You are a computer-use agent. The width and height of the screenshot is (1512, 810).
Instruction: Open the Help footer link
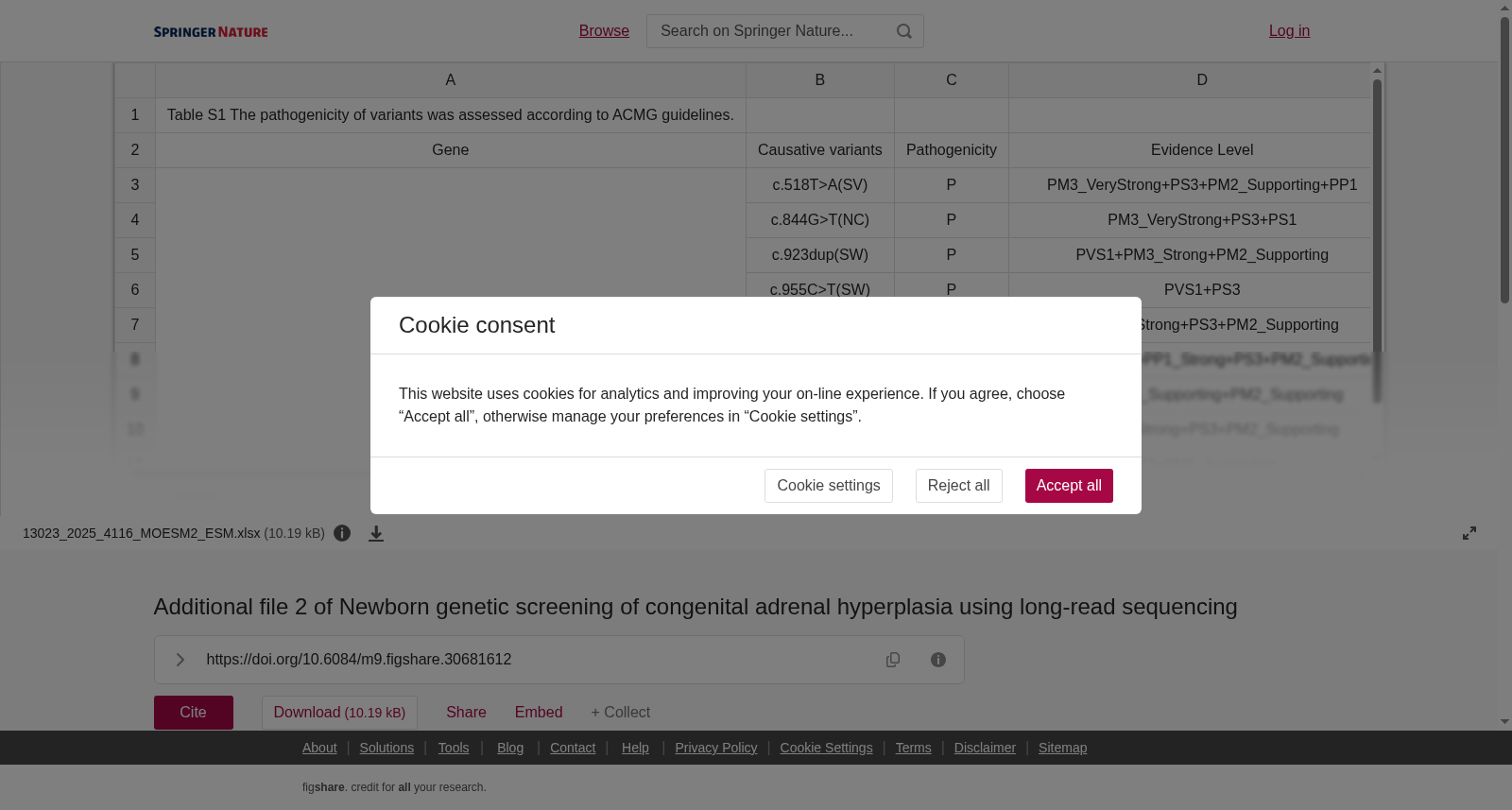(x=635, y=748)
